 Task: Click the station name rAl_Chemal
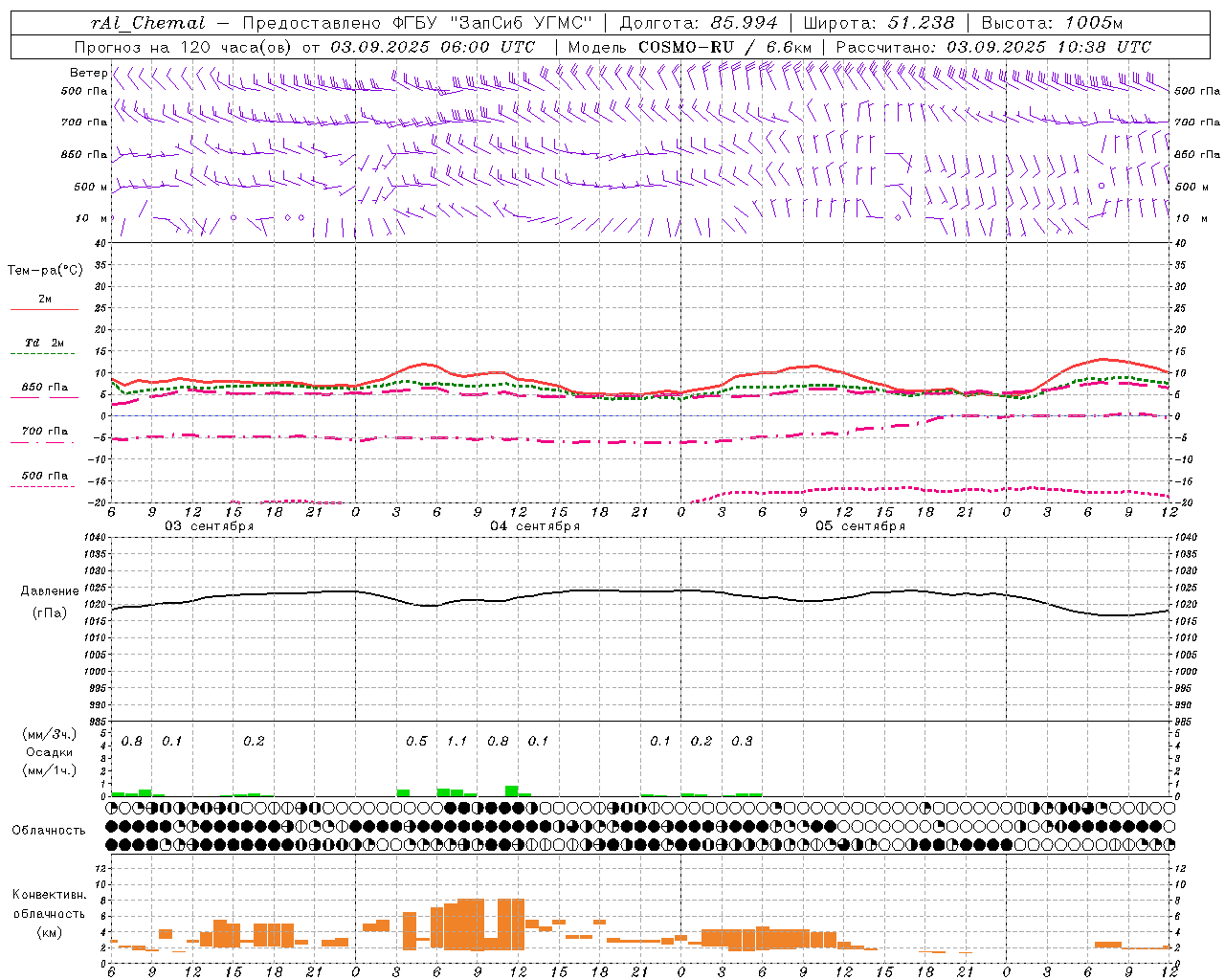(148, 23)
